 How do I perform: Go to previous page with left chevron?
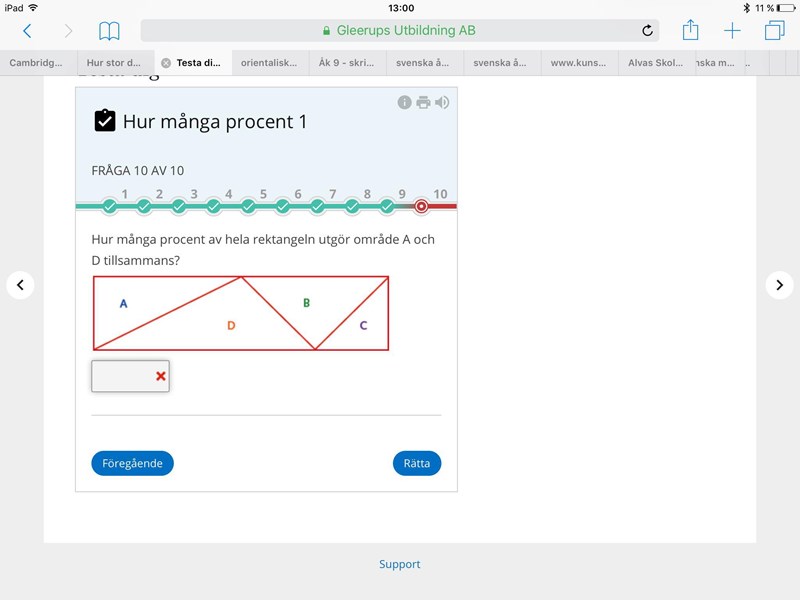pyautogui.click(x=20, y=285)
